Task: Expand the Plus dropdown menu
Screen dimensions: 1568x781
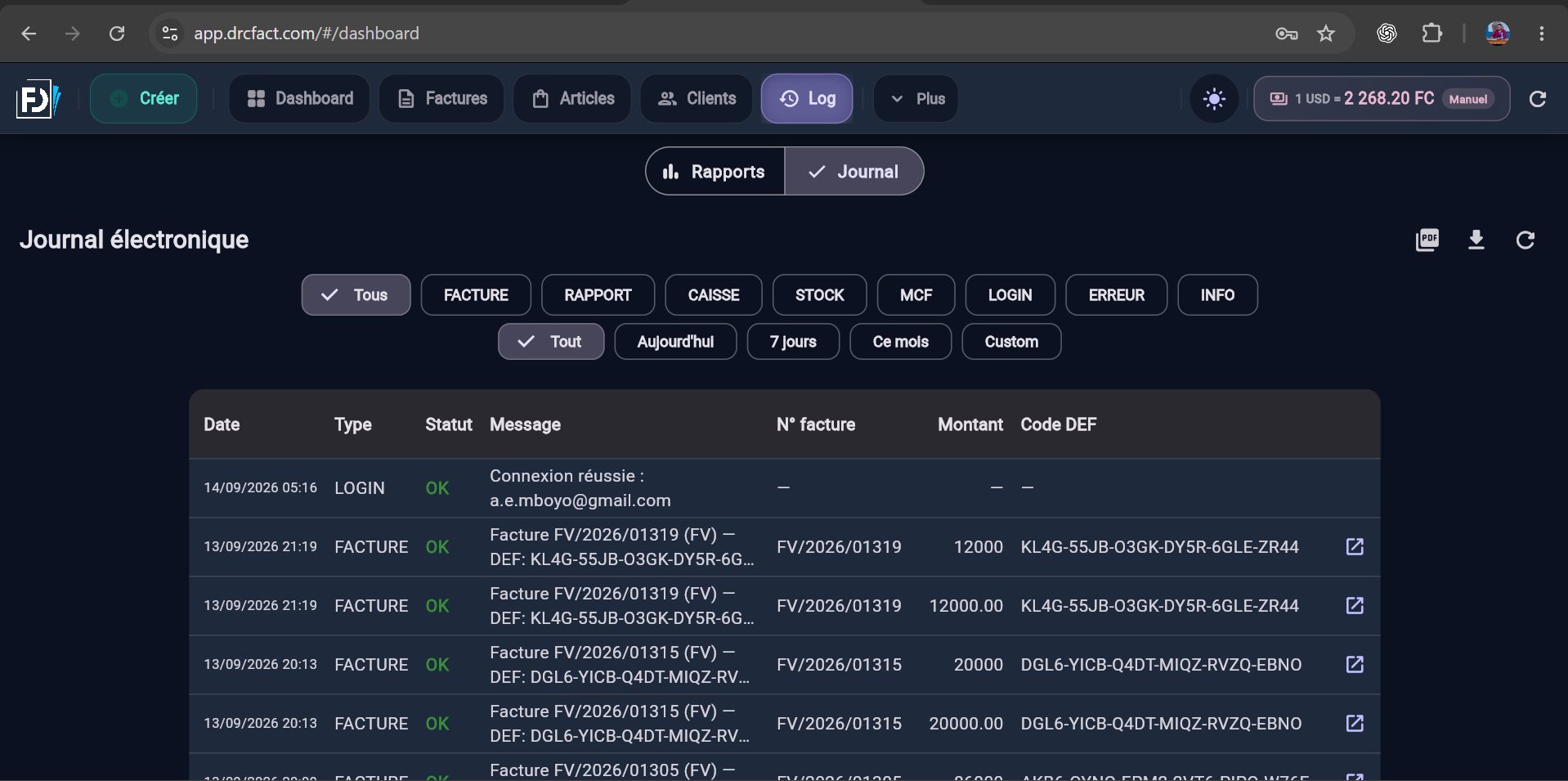Action: pos(916,99)
